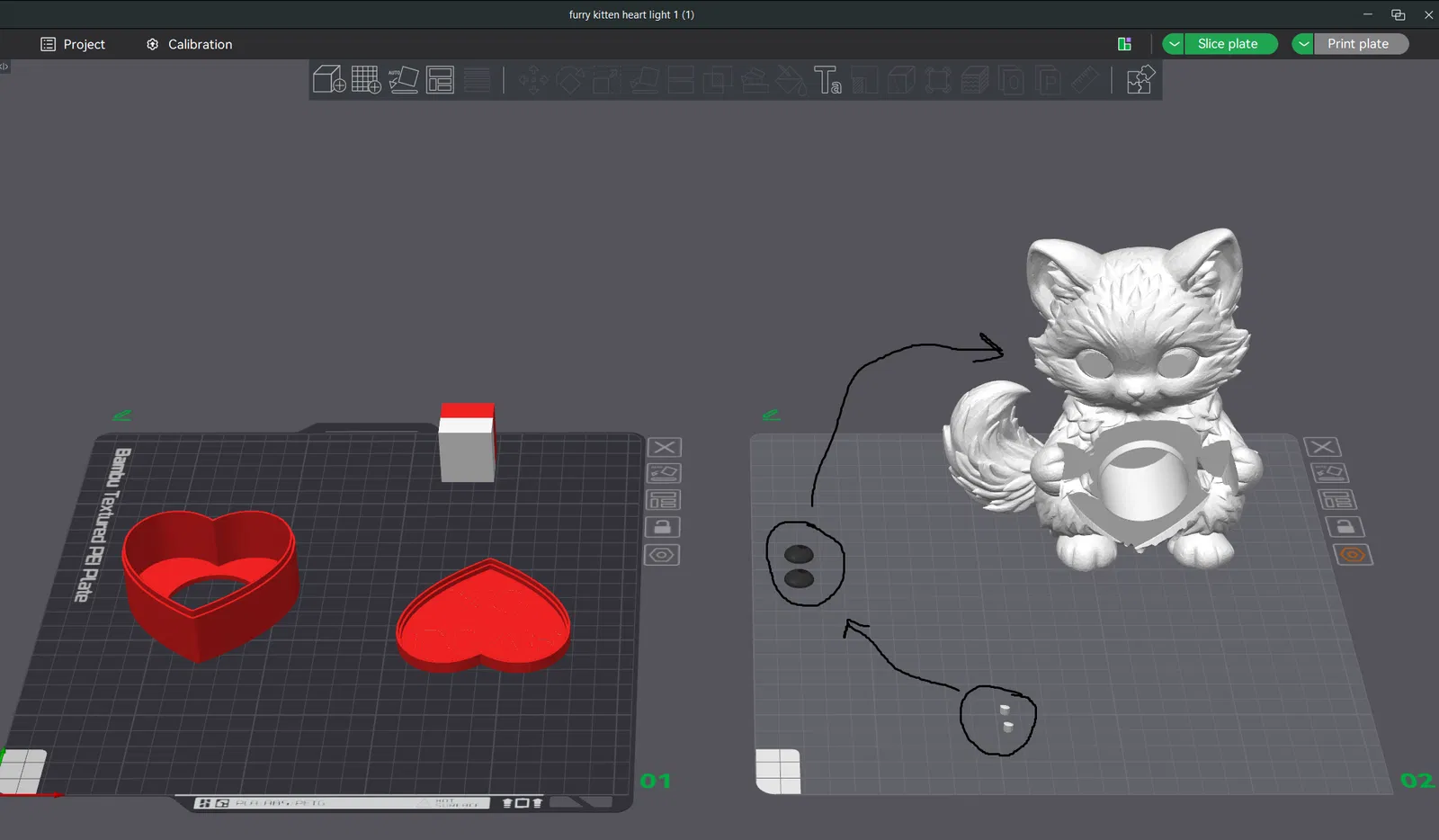
Task: Open the Assembly view puzzle icon
Action: click(1140, 80)
